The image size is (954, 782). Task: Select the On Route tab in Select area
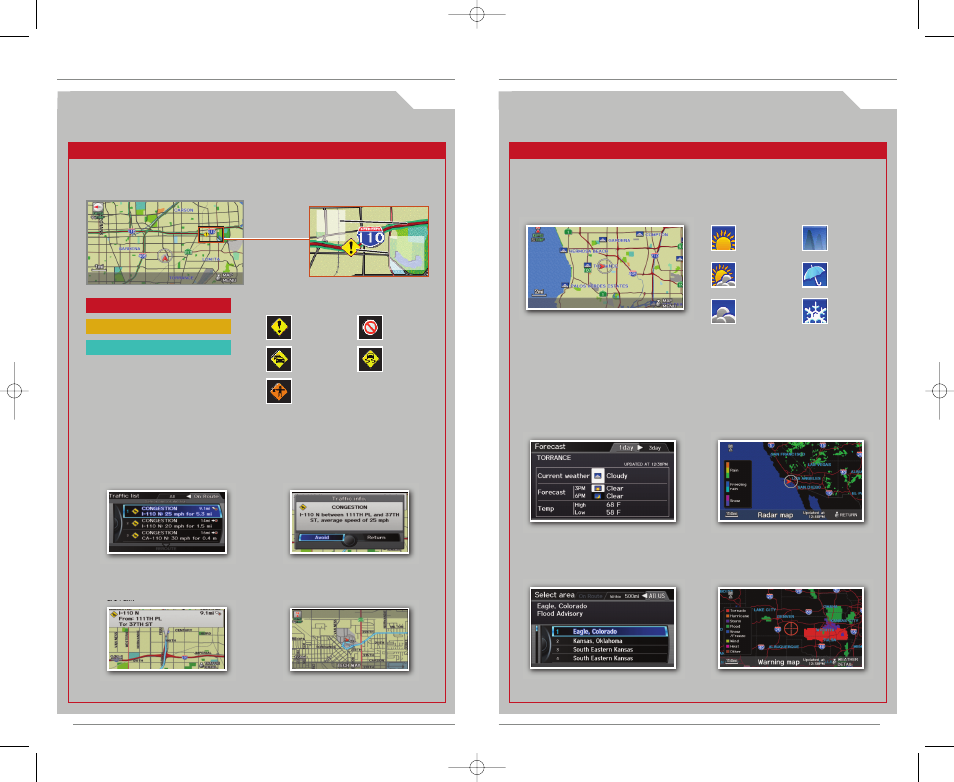point(590,596)
